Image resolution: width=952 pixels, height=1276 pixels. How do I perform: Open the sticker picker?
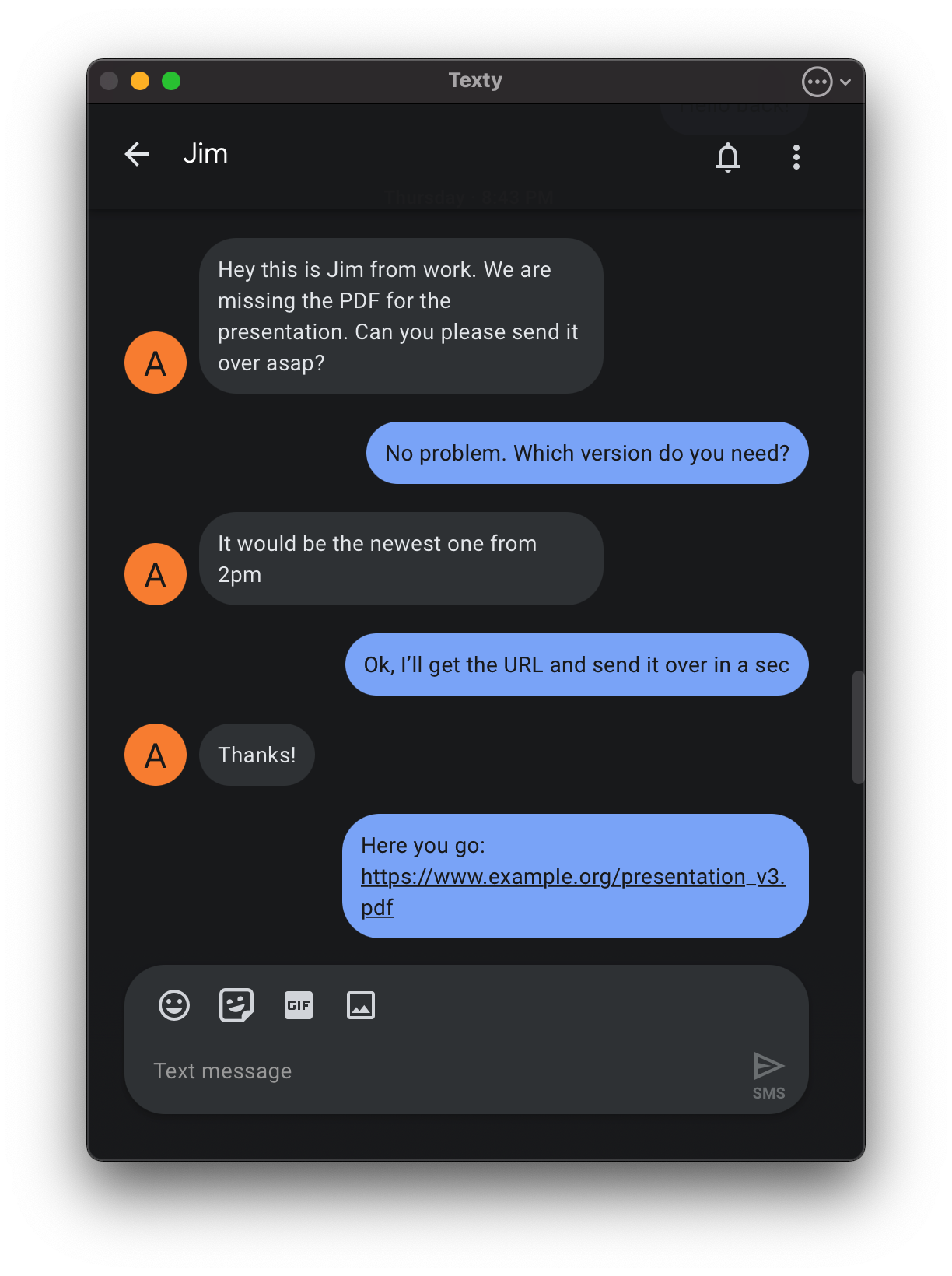(236, 1004)
